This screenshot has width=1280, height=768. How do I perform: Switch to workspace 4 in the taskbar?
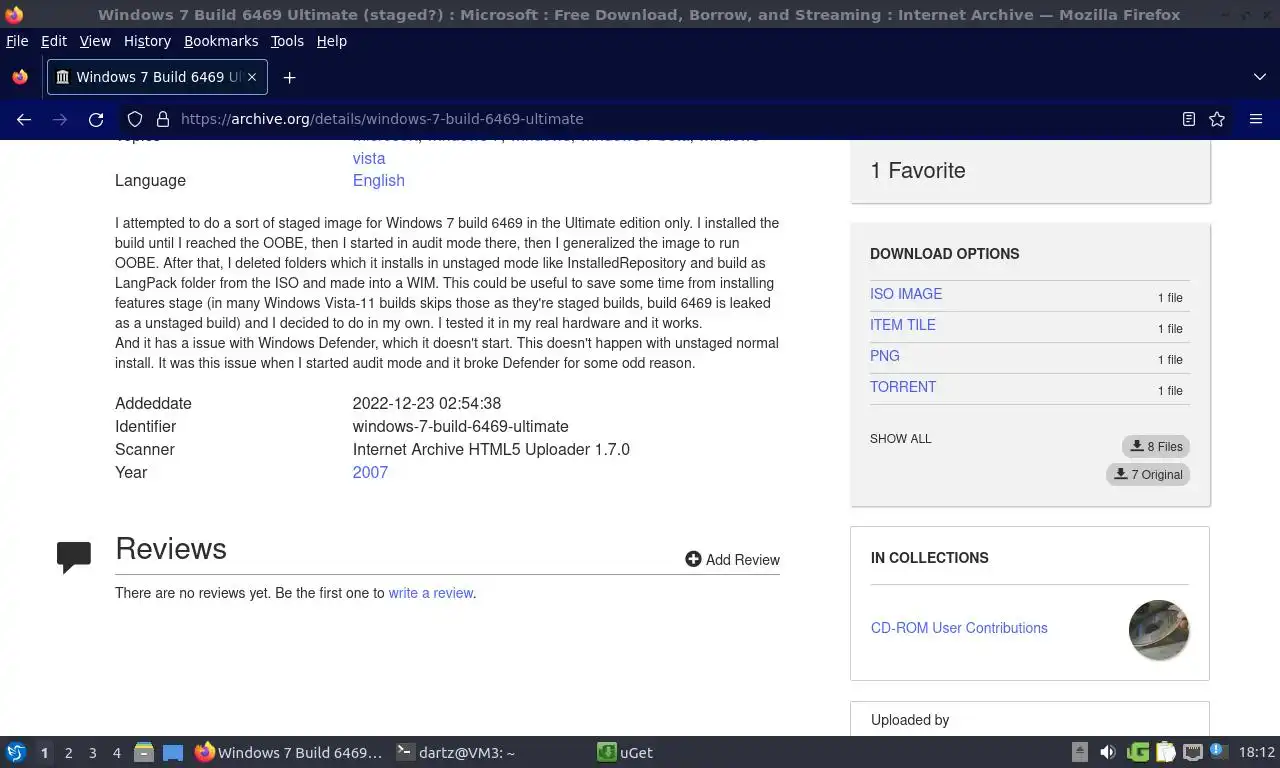coord(116,753)
